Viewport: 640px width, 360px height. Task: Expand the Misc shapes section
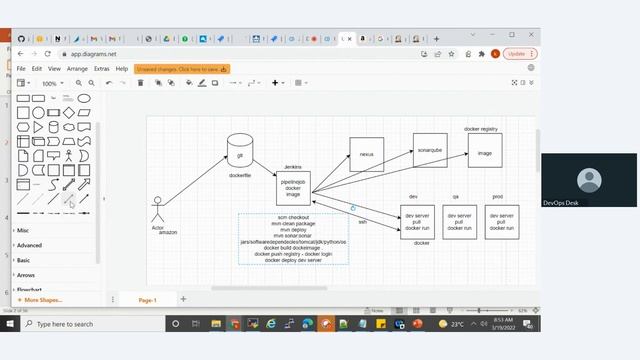coord(23,230)
